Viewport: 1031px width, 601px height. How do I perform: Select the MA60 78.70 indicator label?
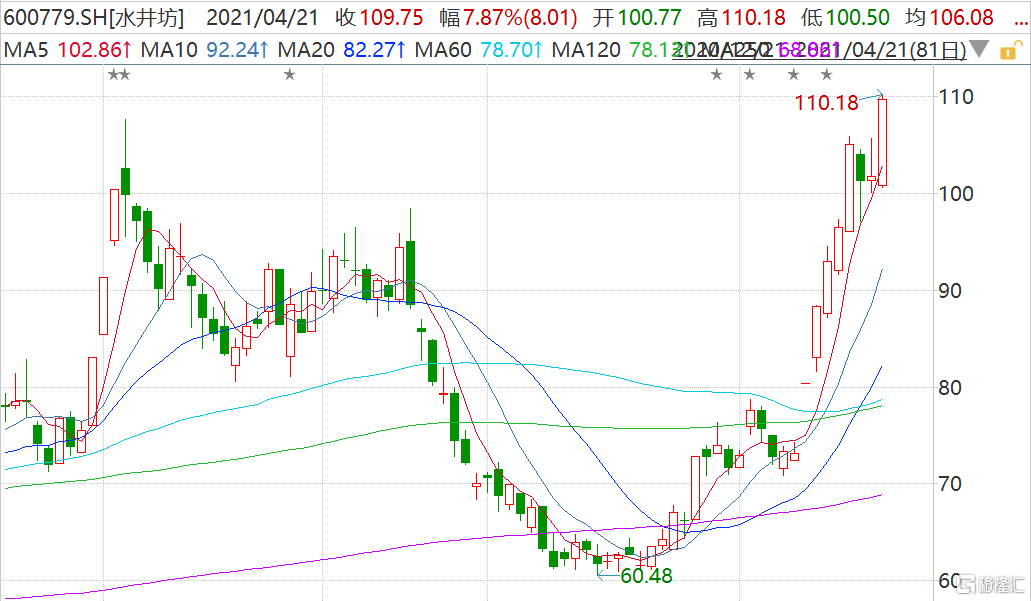[x=479, y=49]
